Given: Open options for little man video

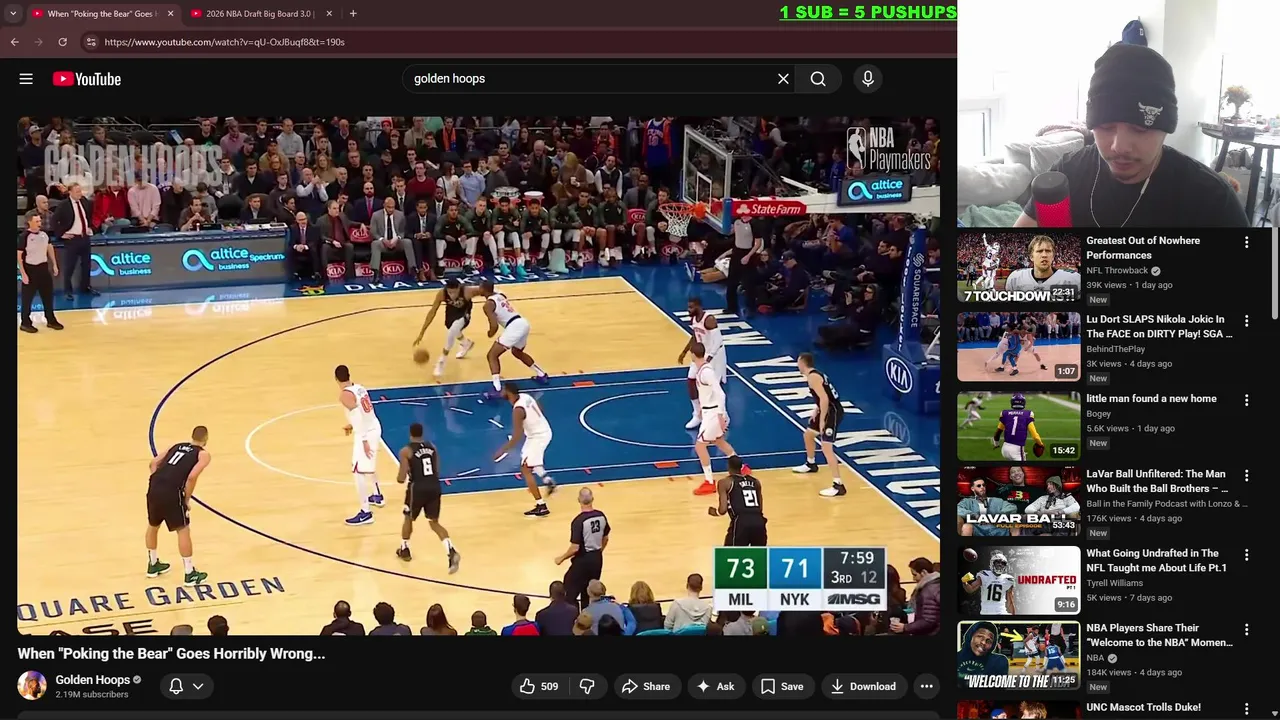Looking at the screenshot, I should pos(1246,400).
